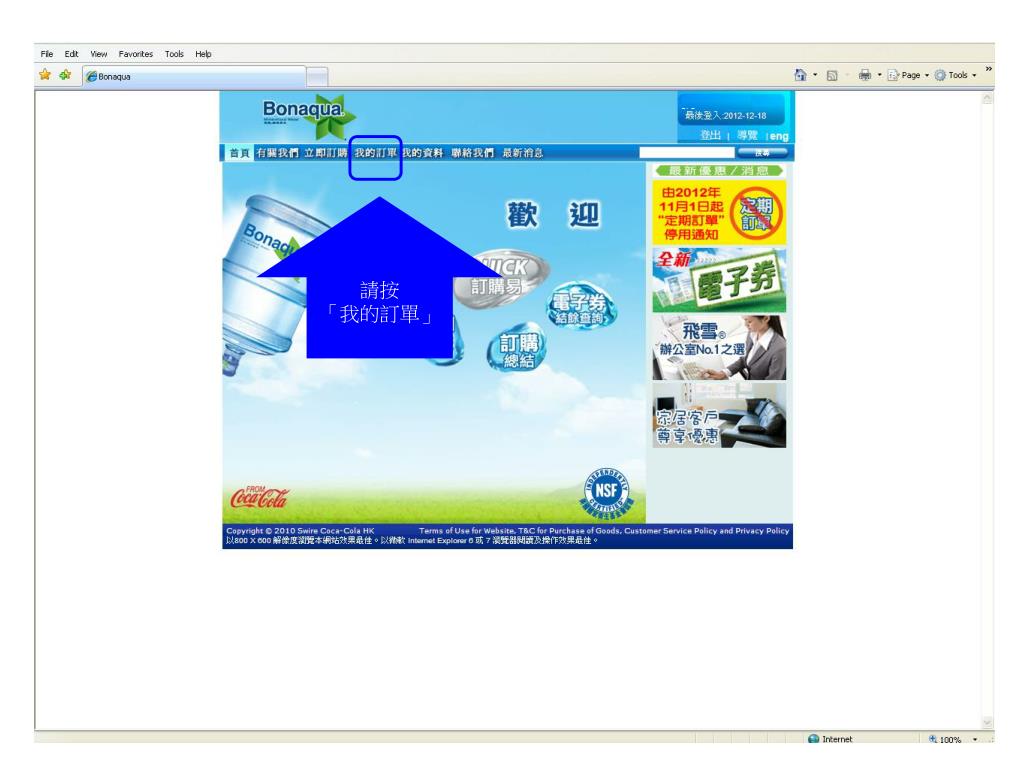
Task: Select the Bonaqua browser tab
Action: tap(194, 76)
